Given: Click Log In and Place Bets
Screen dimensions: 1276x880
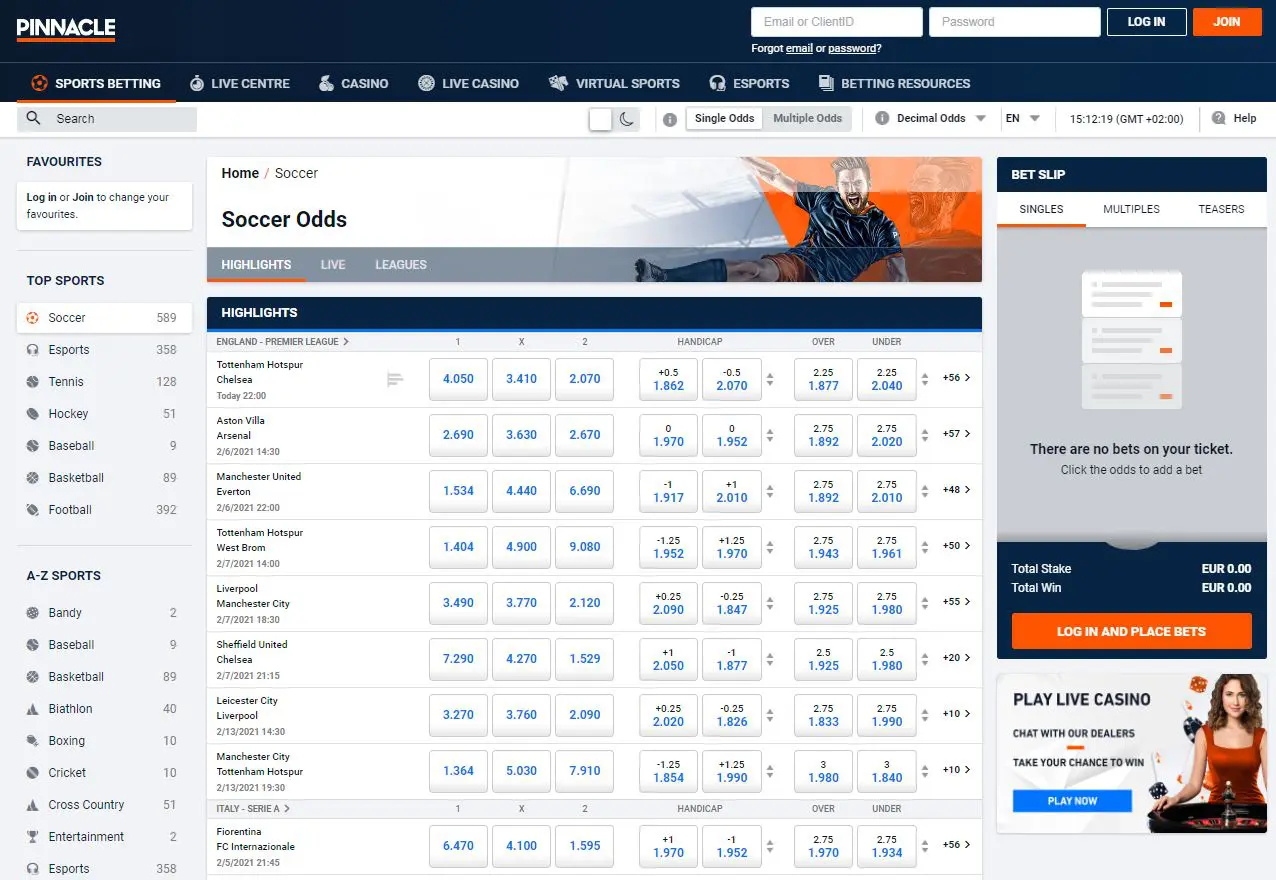Looking at the screenshot, I should pos(1131,632).
